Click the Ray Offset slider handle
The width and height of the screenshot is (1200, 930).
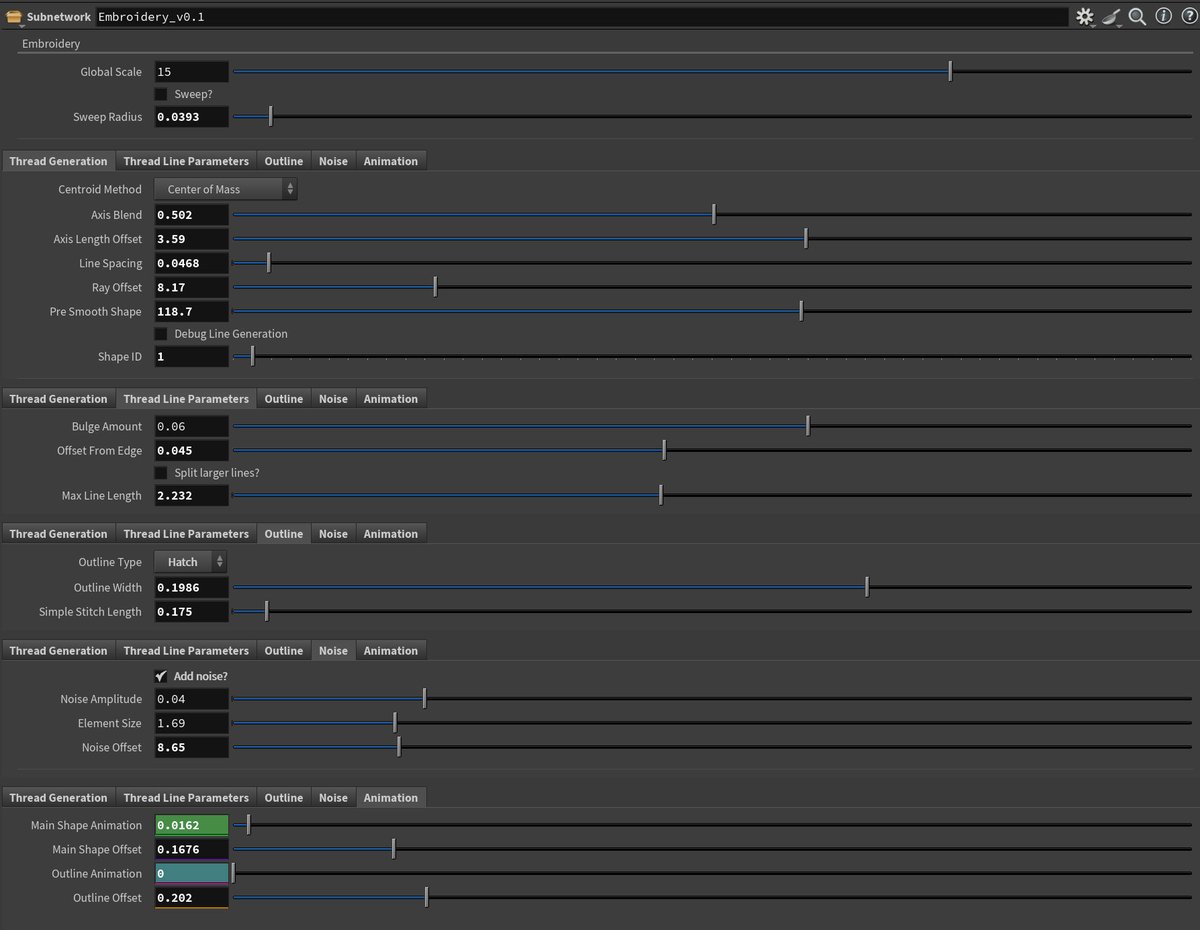point(435,287)
